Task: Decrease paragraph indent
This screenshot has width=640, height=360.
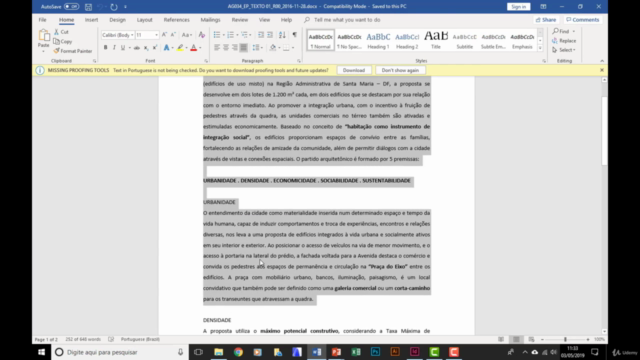Action: (261, 35)
